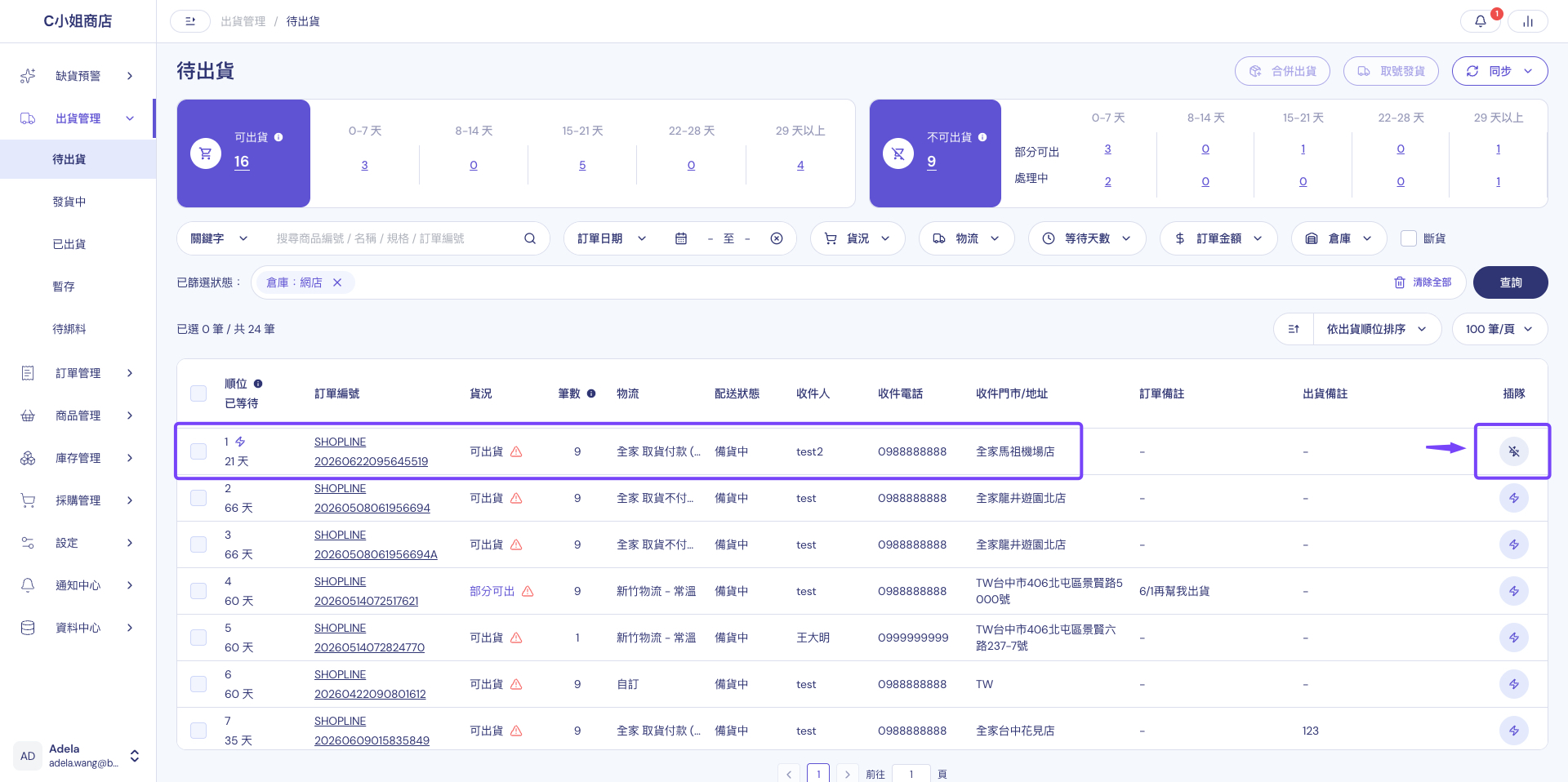Screen dimensions: 1568x782
Task: Collapse the sidebar menu toggle
Action: (x=190, y=21)
